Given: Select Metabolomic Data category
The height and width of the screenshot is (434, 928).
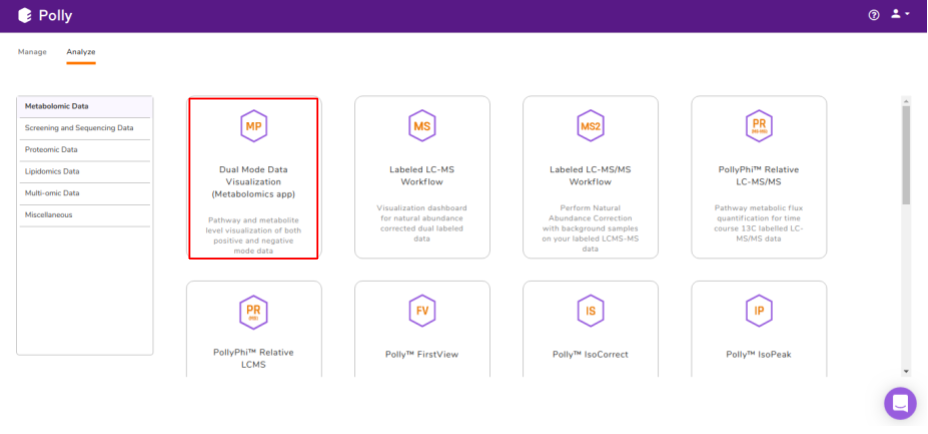Looking at the screenshot, I should tap(85, 107).
